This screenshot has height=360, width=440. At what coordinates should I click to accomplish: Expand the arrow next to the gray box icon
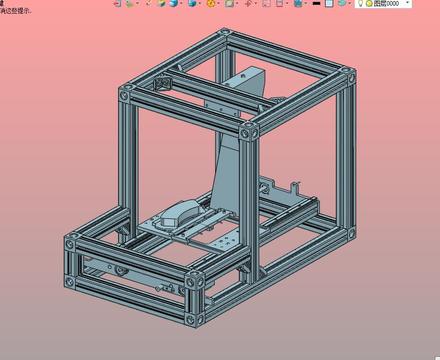click(236, 4)
